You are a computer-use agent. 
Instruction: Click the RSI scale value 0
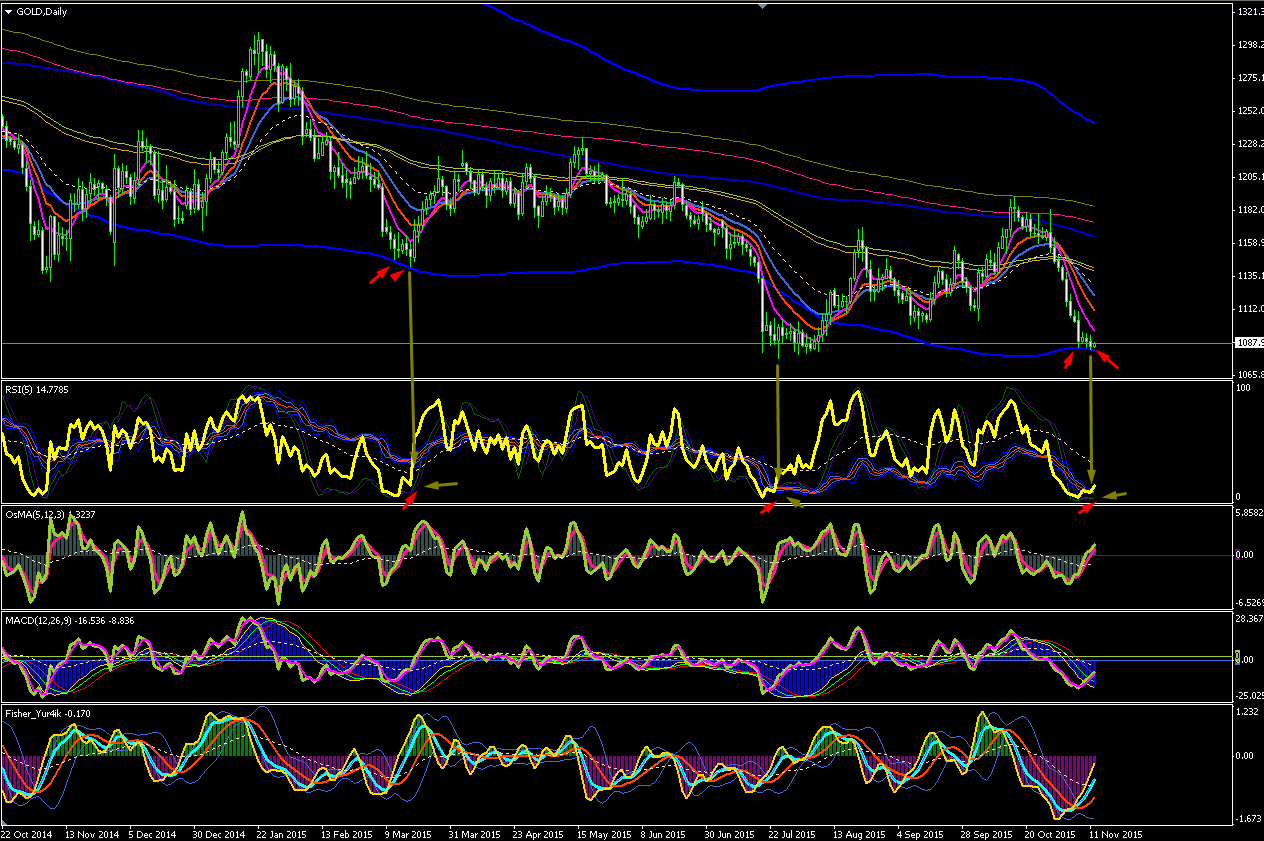pyautogui.click(x=1240, y=496)
